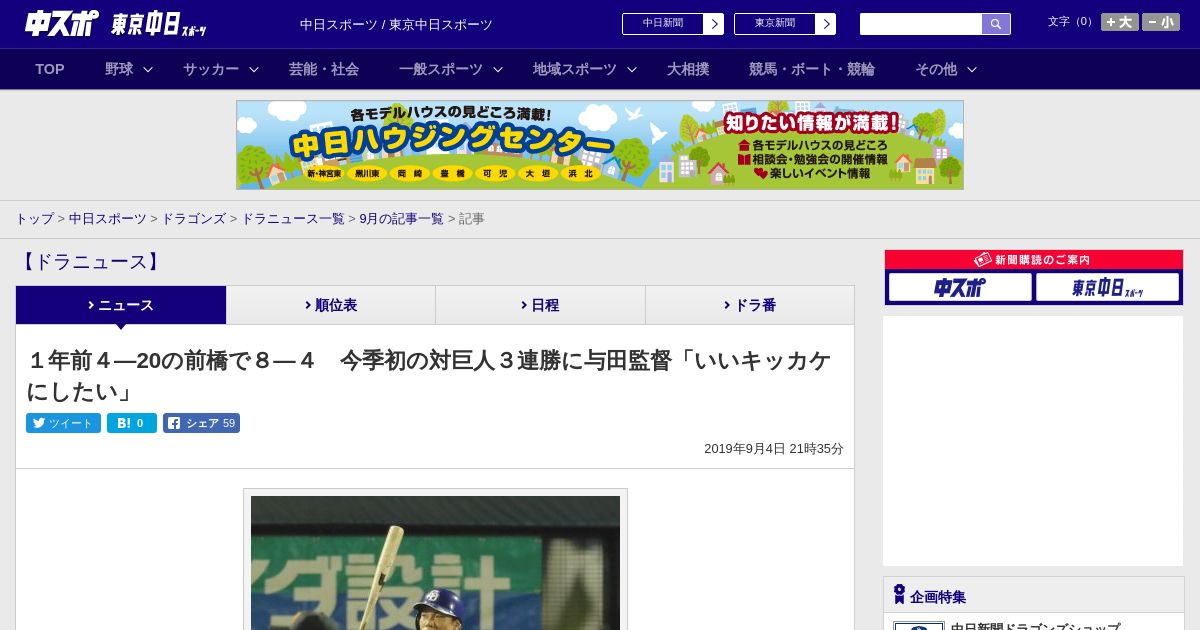Screen dimensions: 1200x630
Task: Decrease font size with －小 button
Action: coord(1160,22)
